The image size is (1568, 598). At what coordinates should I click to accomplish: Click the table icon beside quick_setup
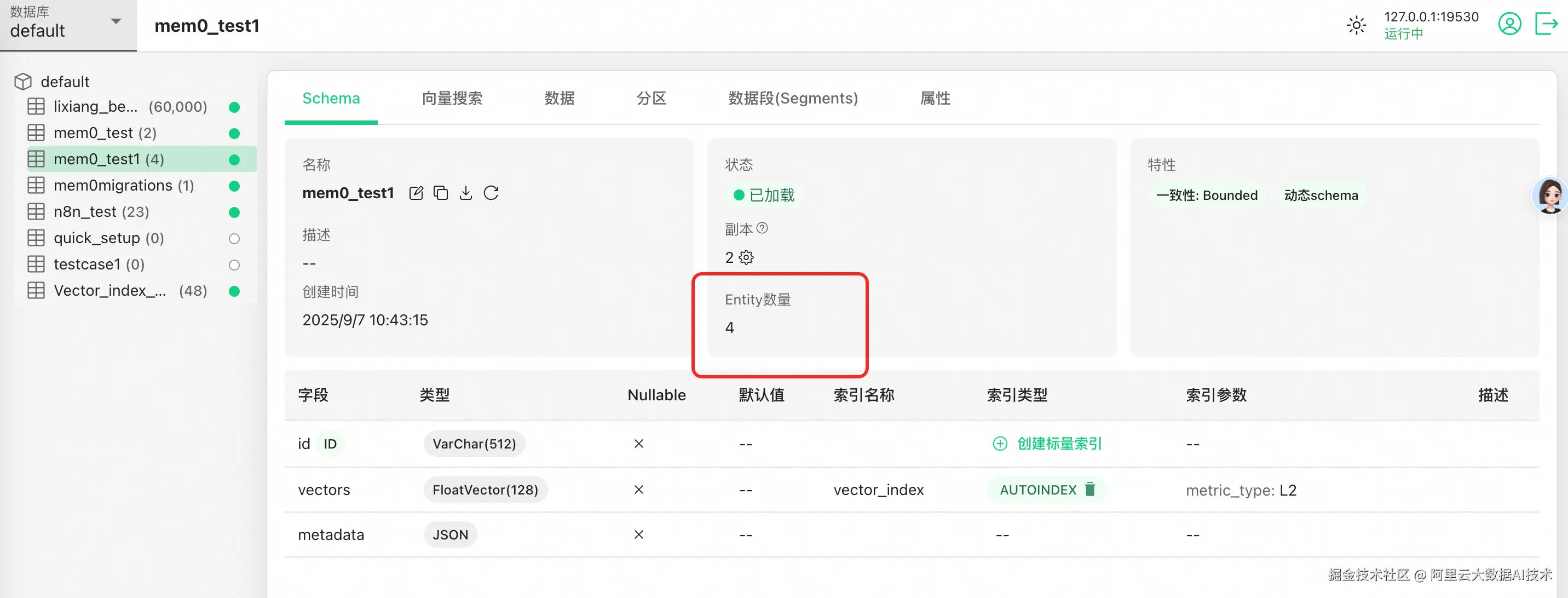tap(36, 238)
